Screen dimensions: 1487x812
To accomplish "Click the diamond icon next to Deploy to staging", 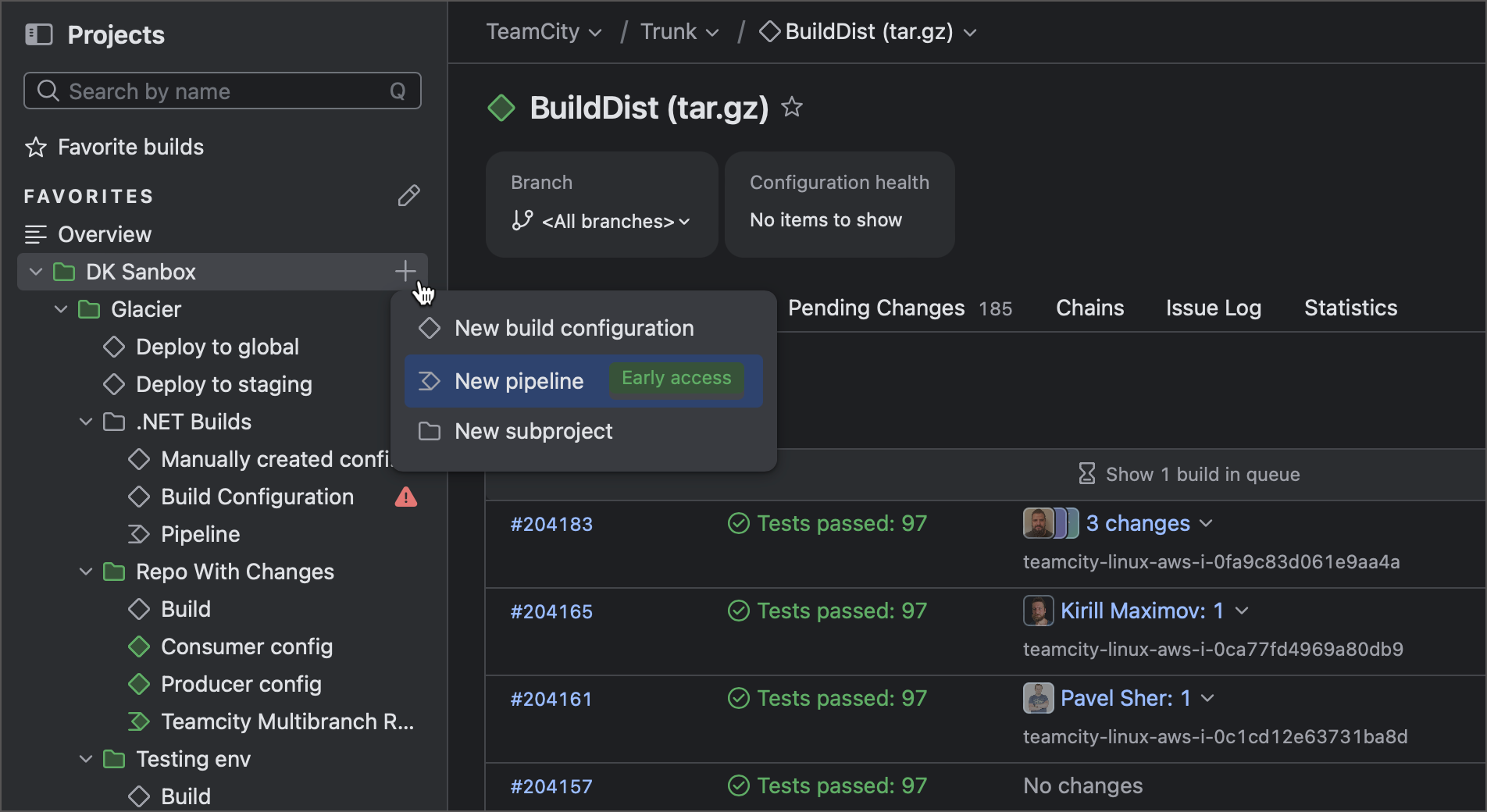I will point(114,384).
